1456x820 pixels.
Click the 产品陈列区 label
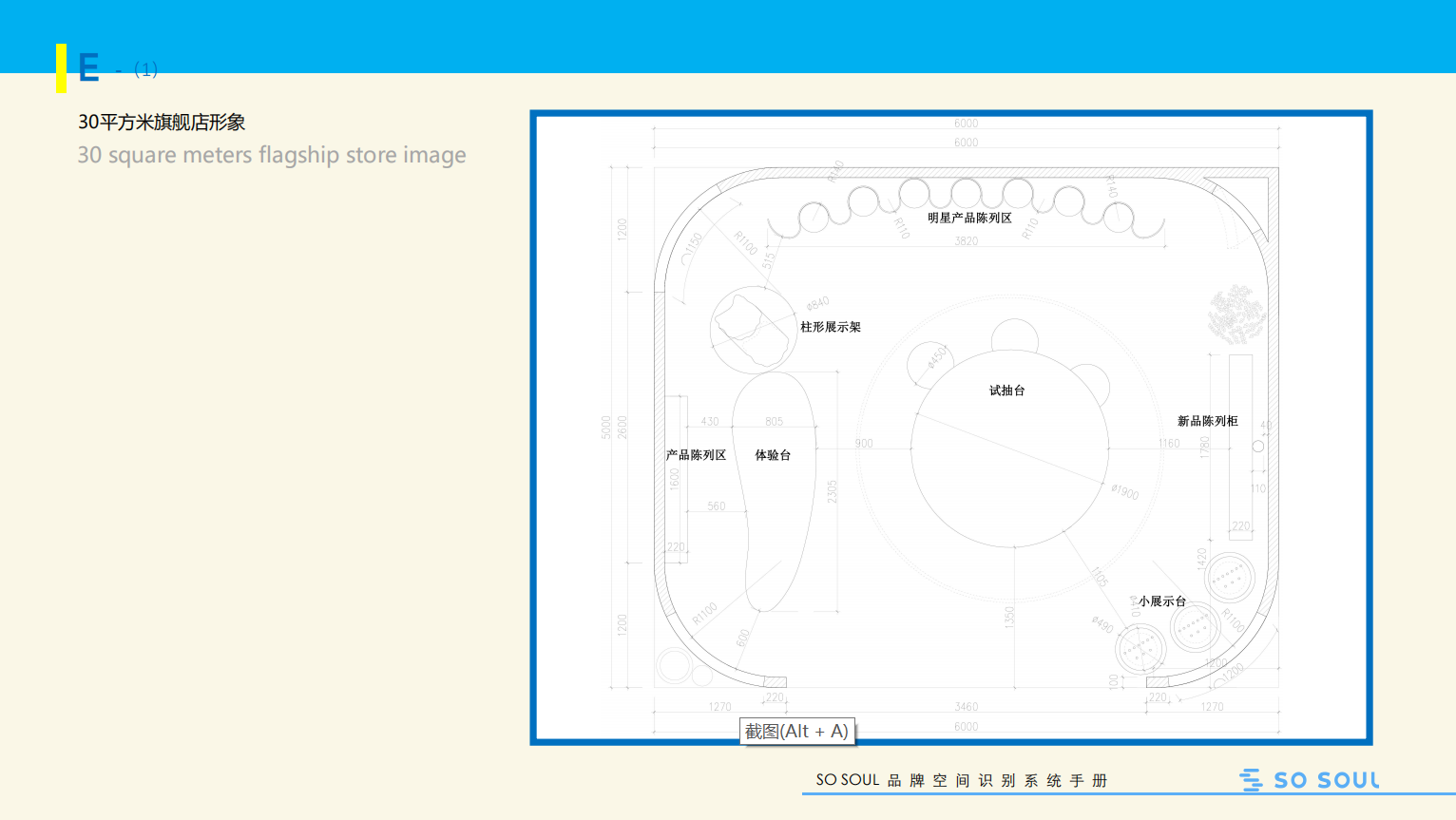[697, 455]
